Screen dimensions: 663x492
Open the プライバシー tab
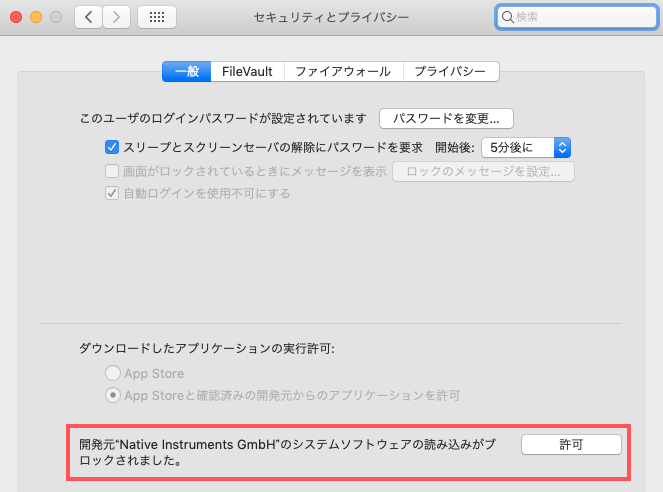(450, 72)
